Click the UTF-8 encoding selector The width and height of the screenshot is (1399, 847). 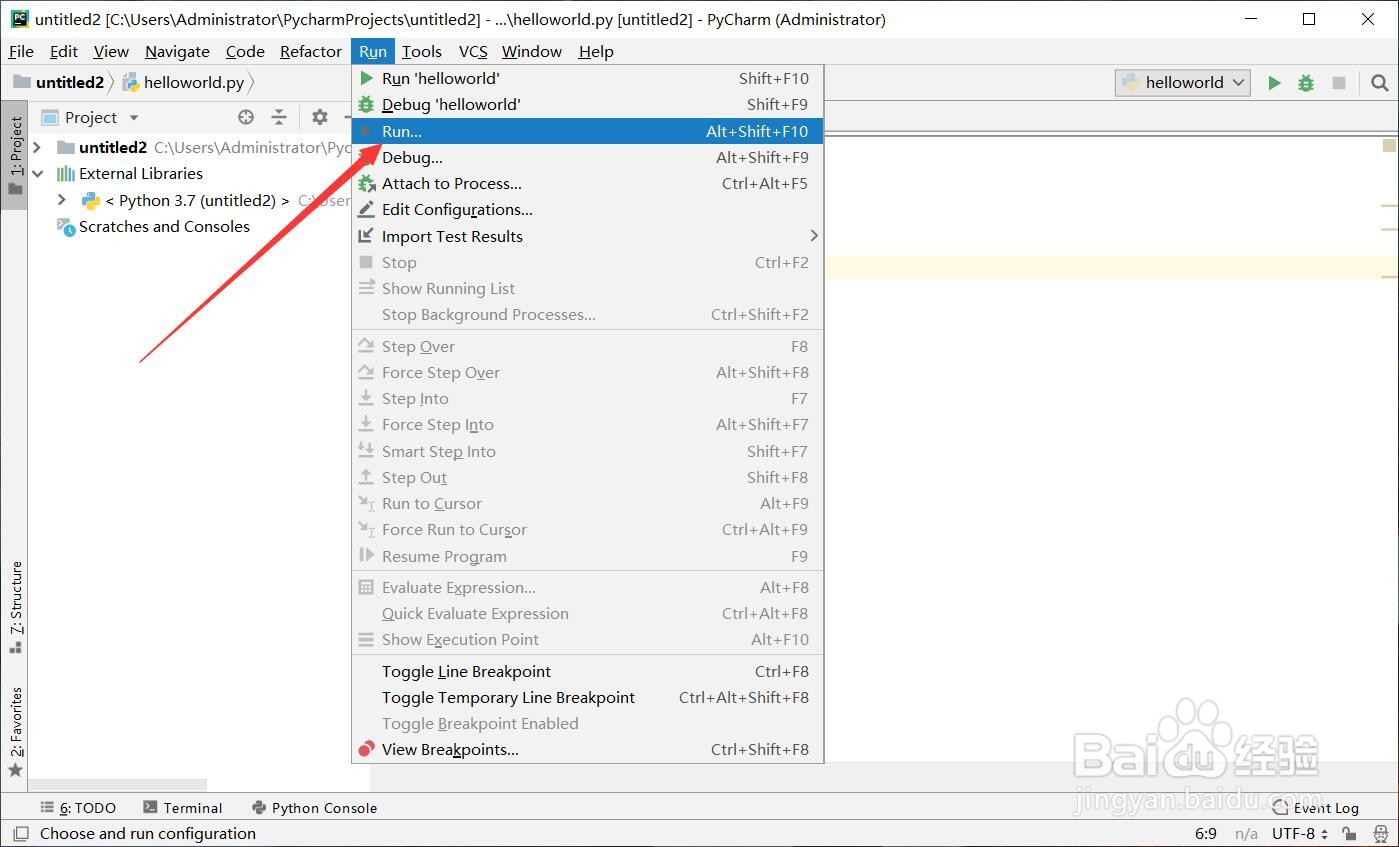(1300, 833)
